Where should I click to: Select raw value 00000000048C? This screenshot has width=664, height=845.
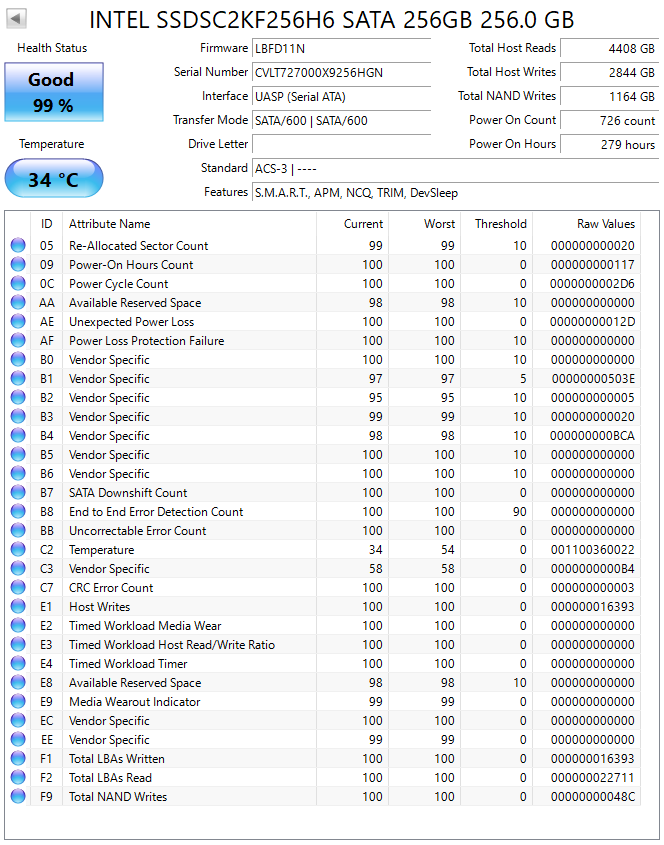[593, 796]
